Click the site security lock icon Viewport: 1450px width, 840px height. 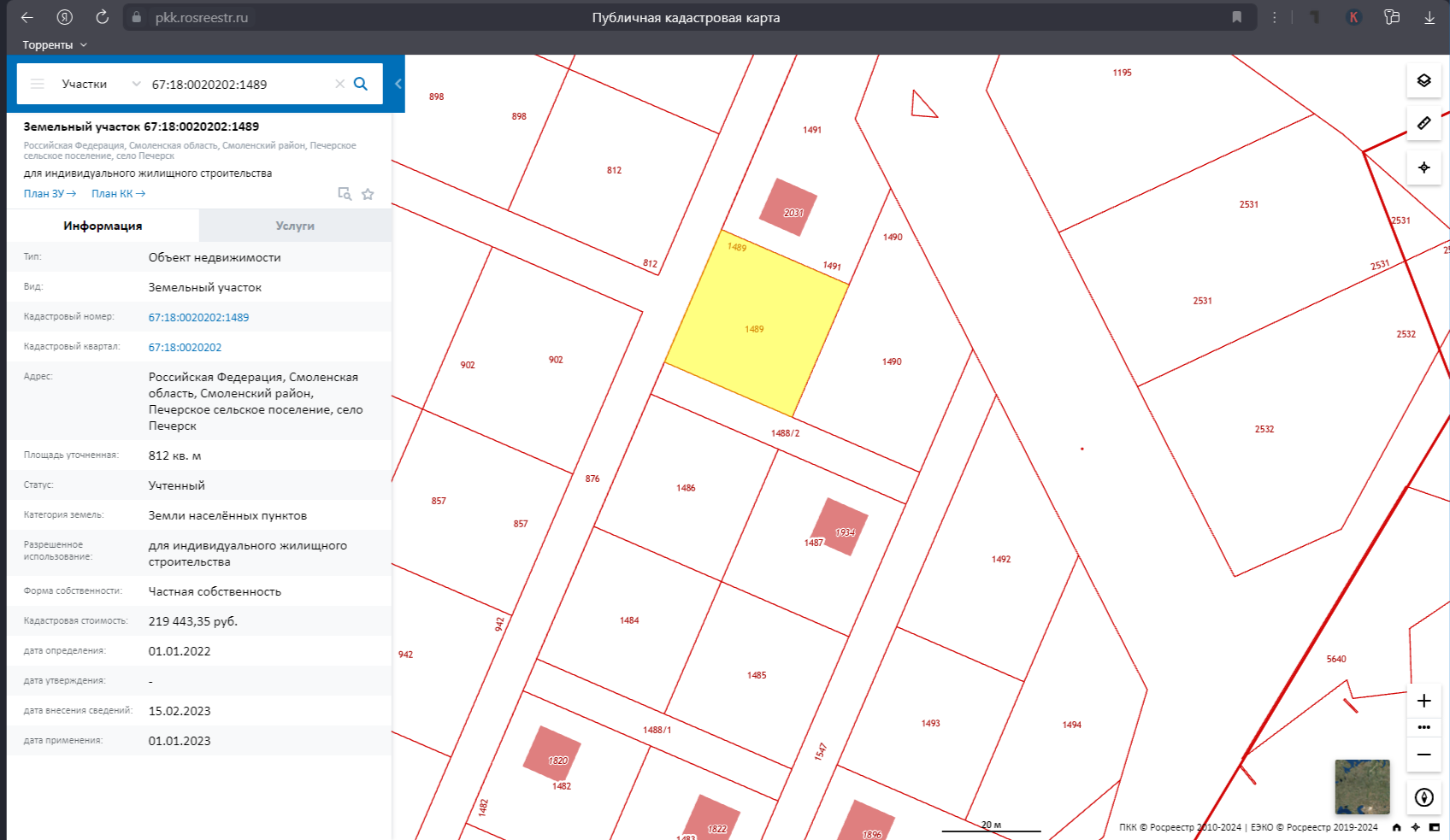click(137, 17)
